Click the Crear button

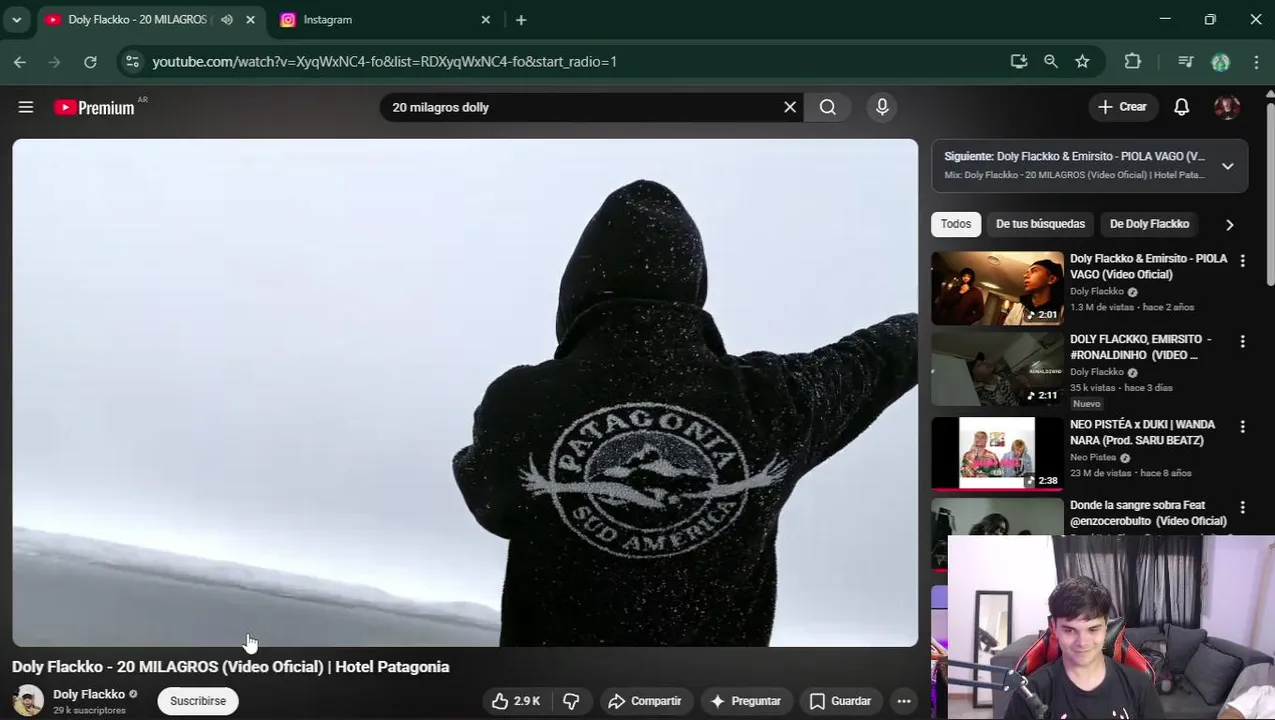1123,107
